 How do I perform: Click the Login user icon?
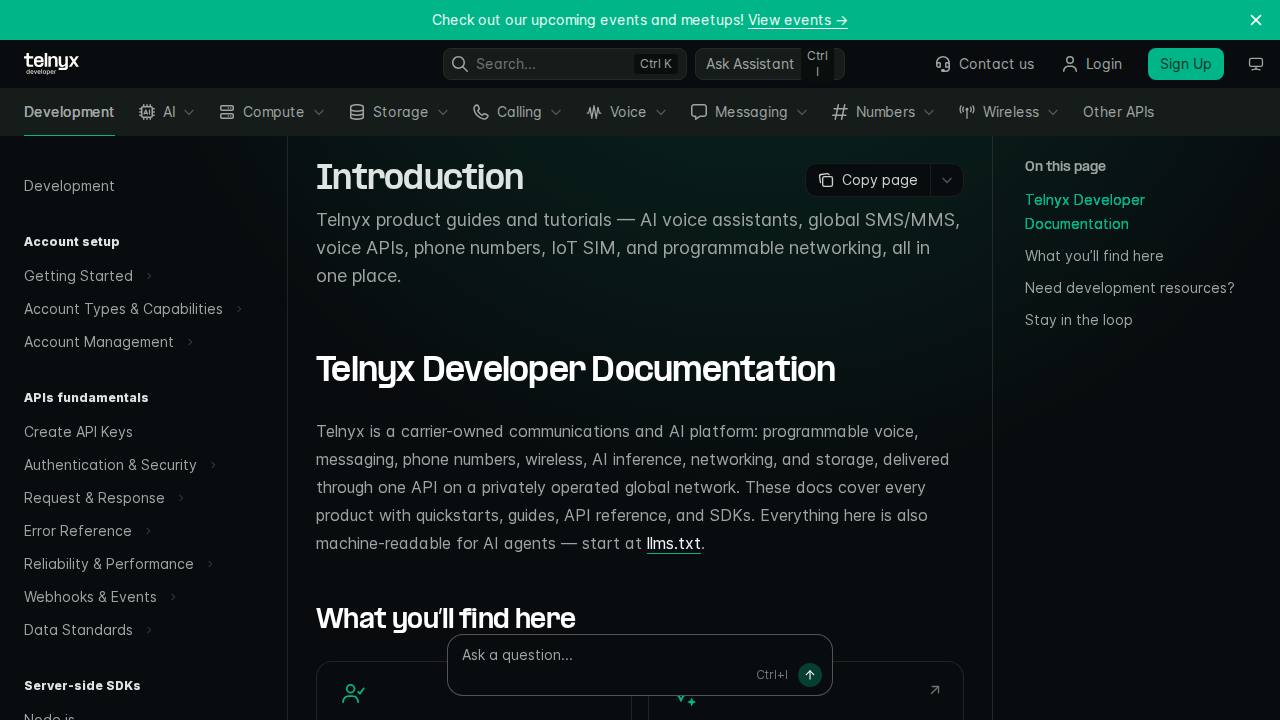1070,64
